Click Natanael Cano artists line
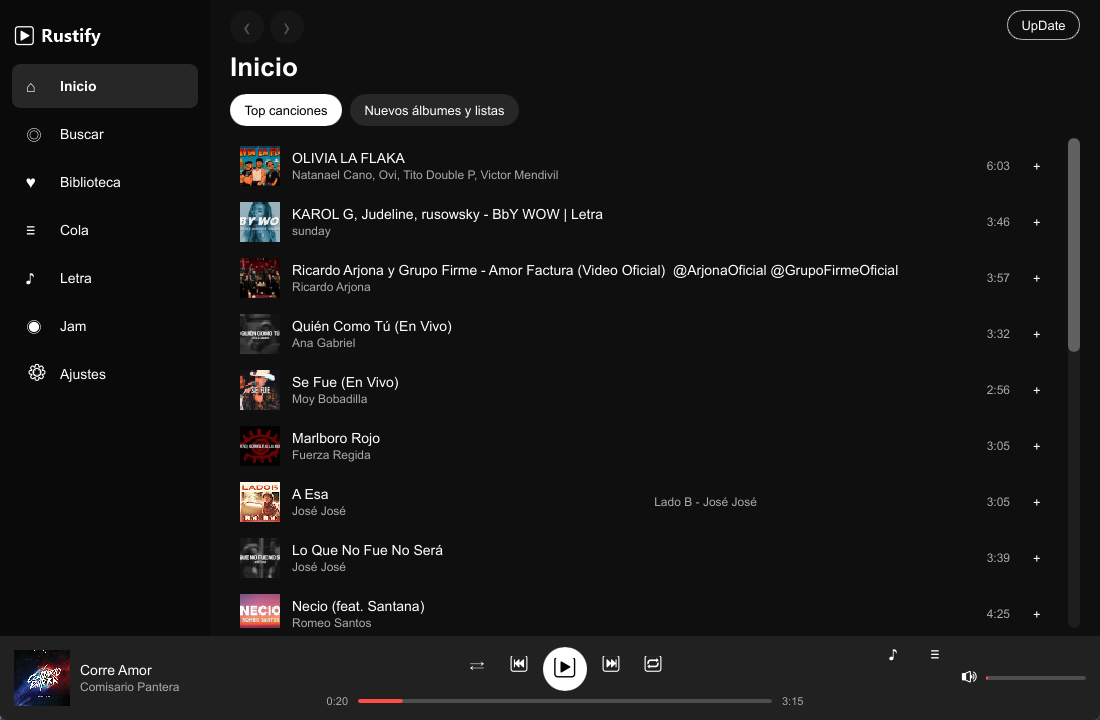 (x=425, y=175)
